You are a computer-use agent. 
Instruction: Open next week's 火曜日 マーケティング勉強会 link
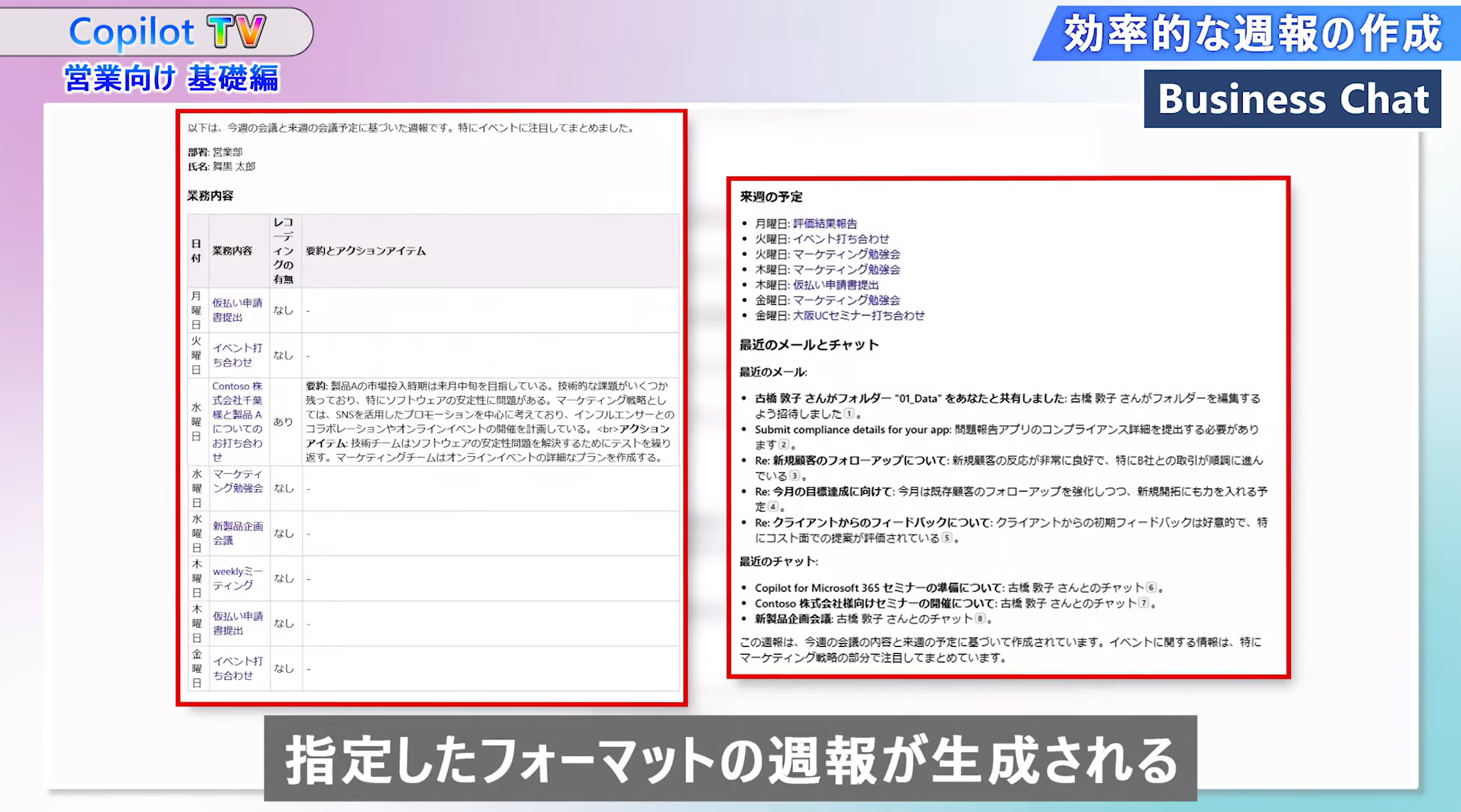pyautogui.click(x=846, y=254)
